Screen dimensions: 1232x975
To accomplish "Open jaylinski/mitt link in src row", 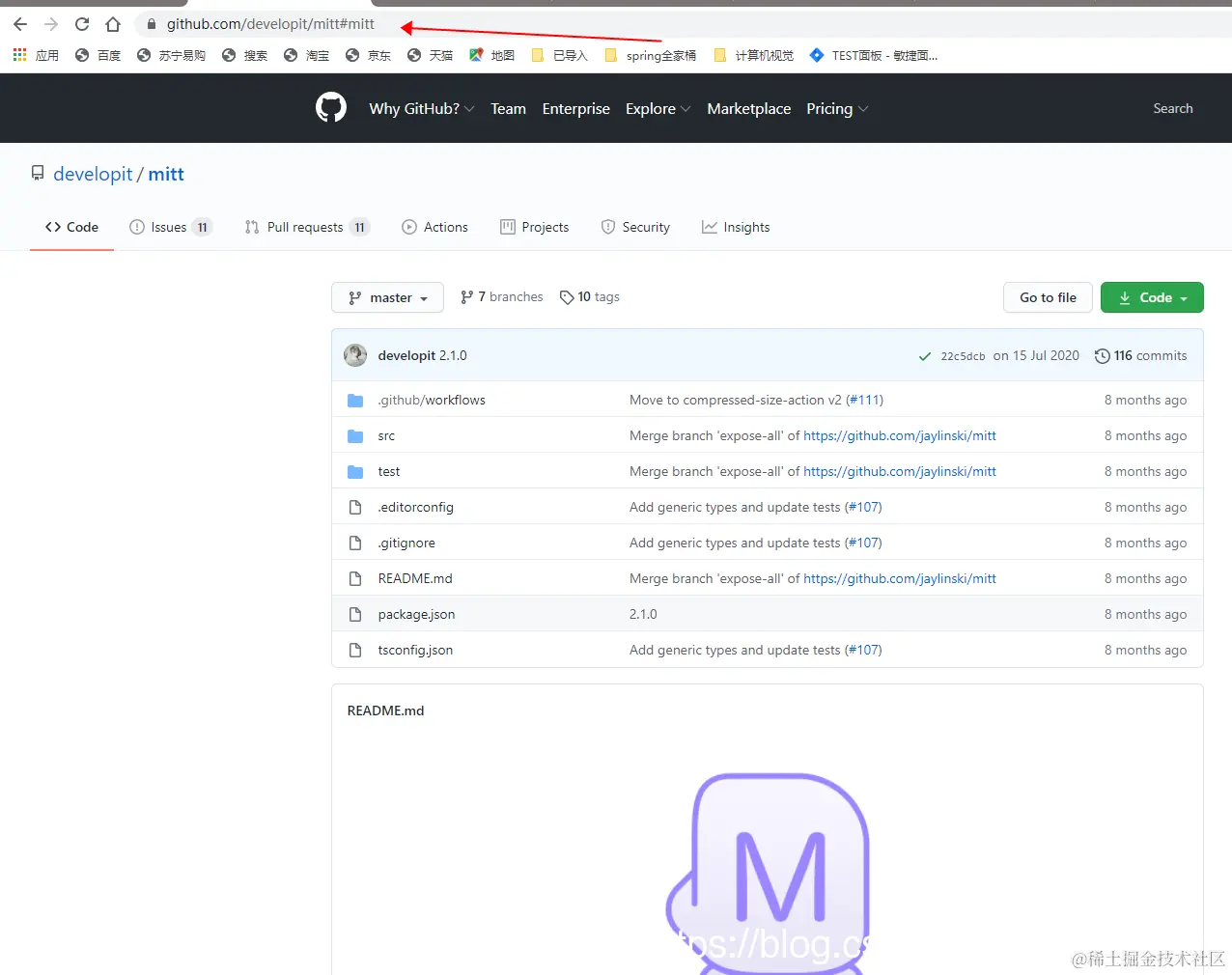I will pyautogui.click(x=900, y=435).
